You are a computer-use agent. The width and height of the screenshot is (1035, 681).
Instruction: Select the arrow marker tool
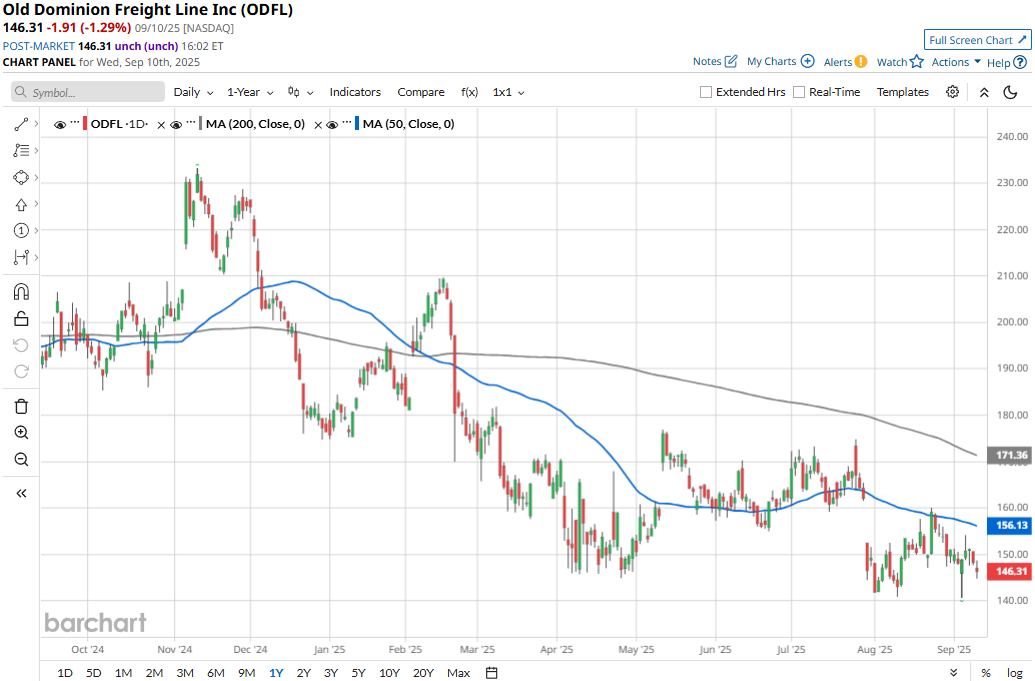point(21,205)
